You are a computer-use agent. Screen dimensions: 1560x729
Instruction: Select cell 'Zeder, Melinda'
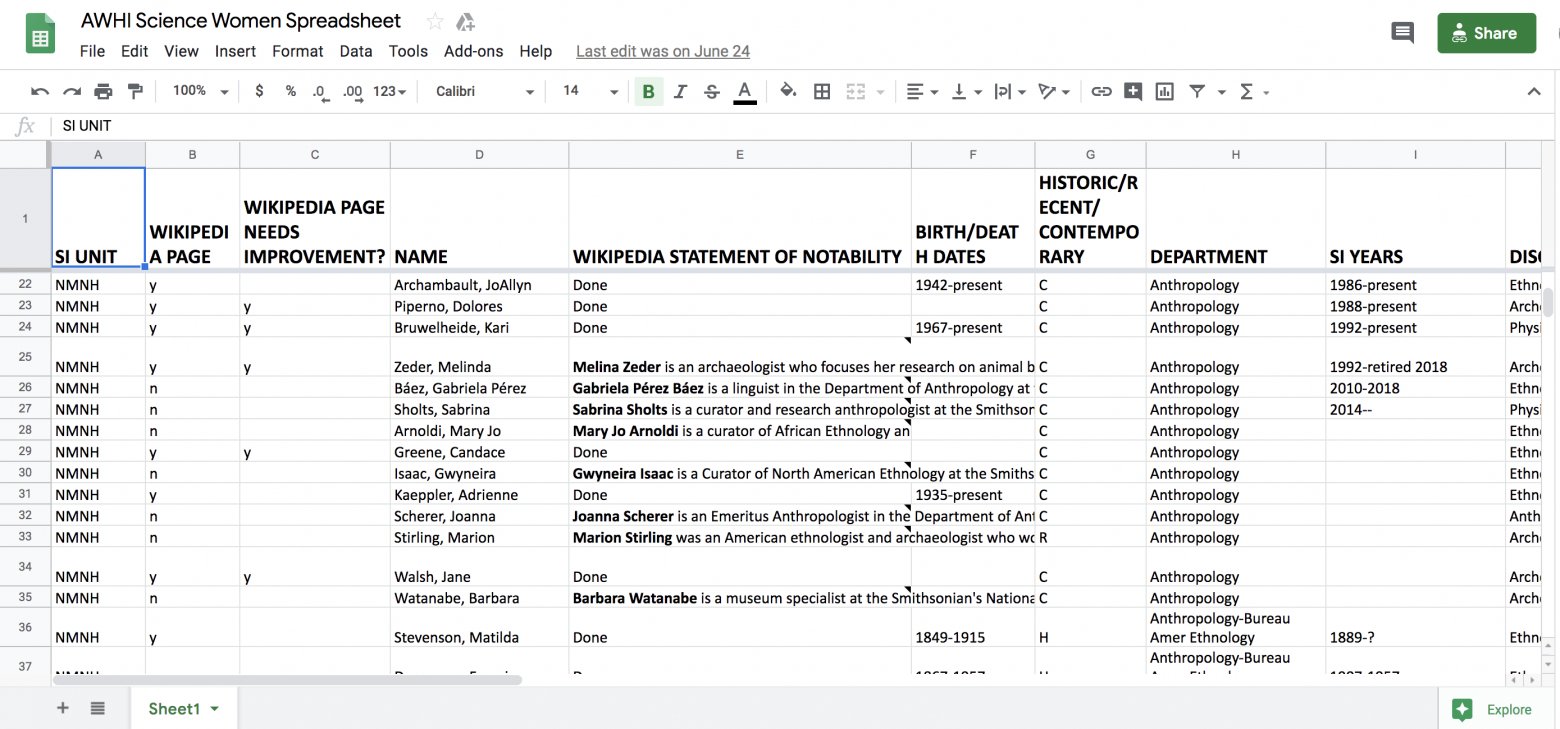(479, 357)
